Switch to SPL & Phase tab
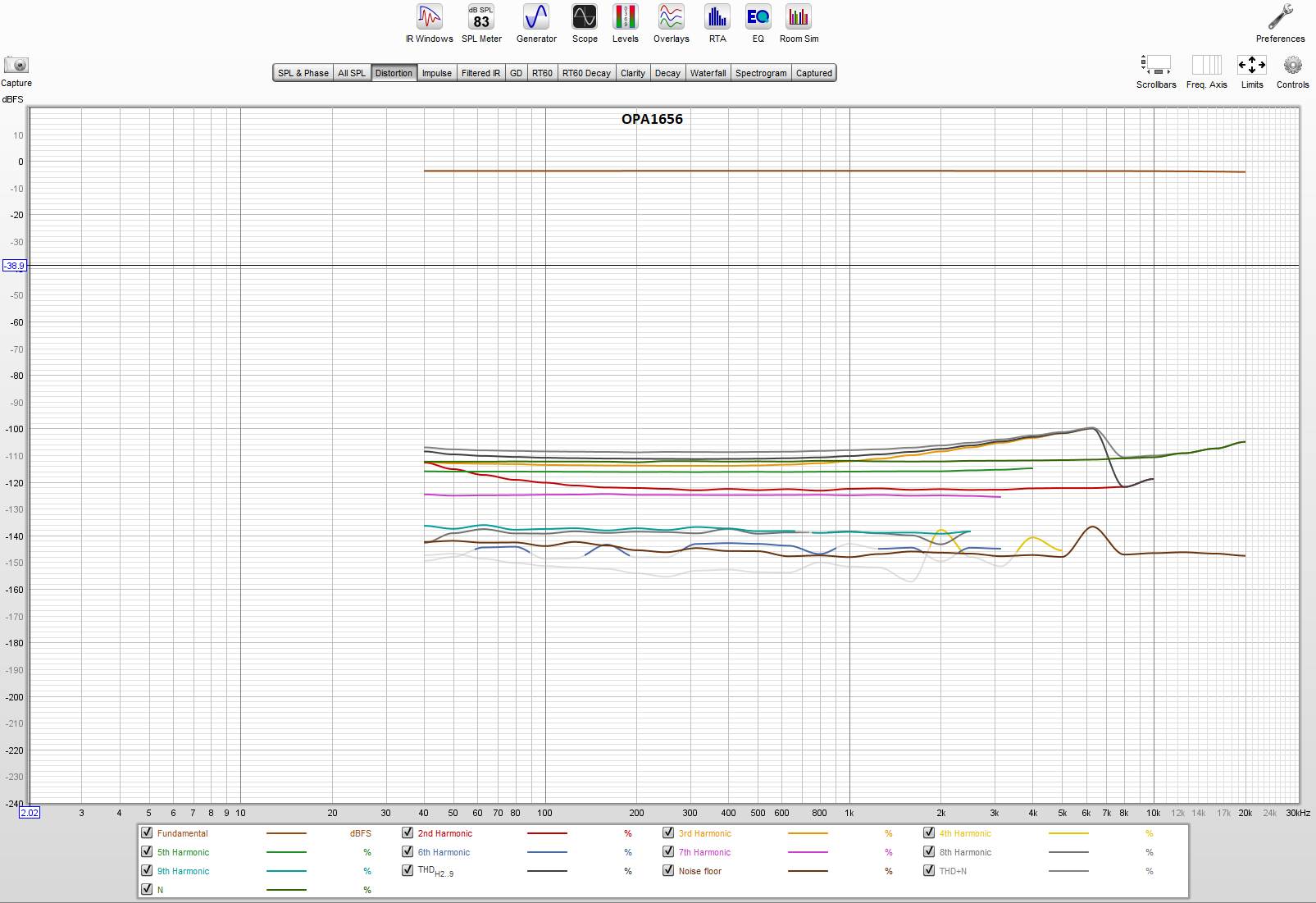This screenshot has height=903, width=1316. click(x=303, y=73)
